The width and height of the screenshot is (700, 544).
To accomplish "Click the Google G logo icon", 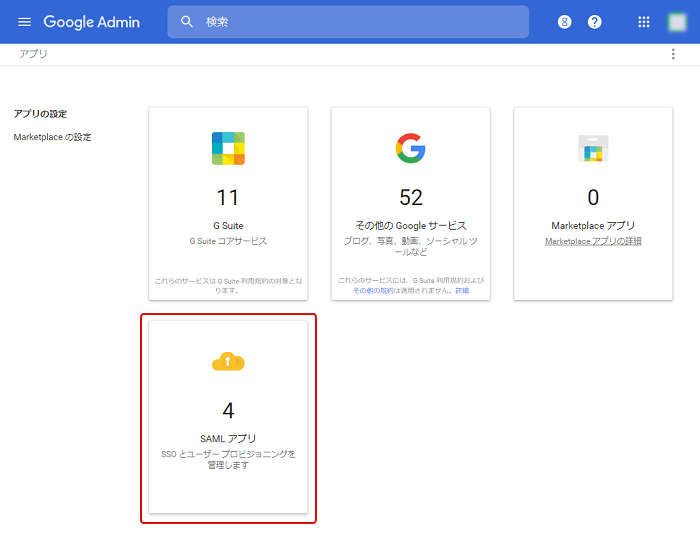I will 410,148.
